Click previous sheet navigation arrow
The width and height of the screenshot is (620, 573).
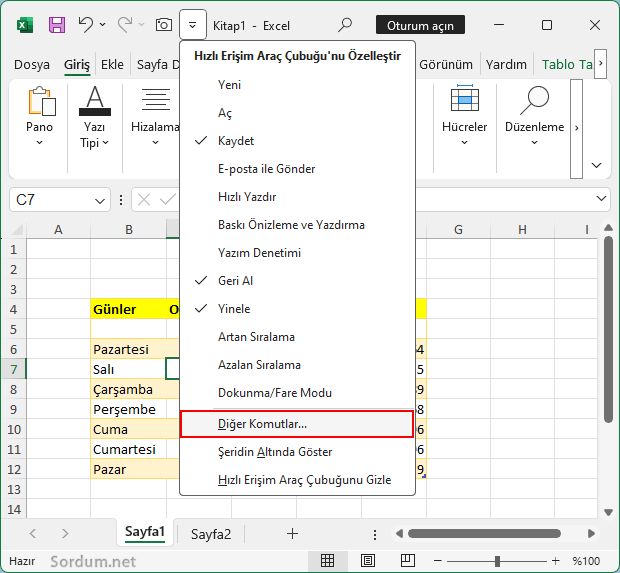point(33,533)
